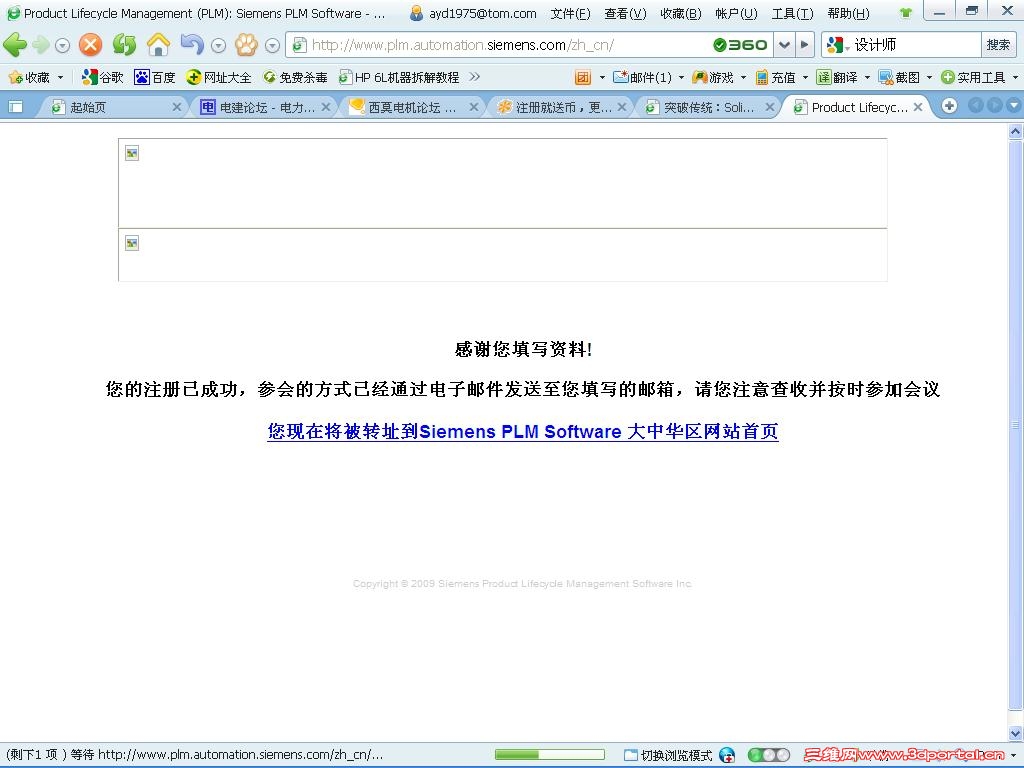Expand dropdown next to paw icon

point(273,46)
